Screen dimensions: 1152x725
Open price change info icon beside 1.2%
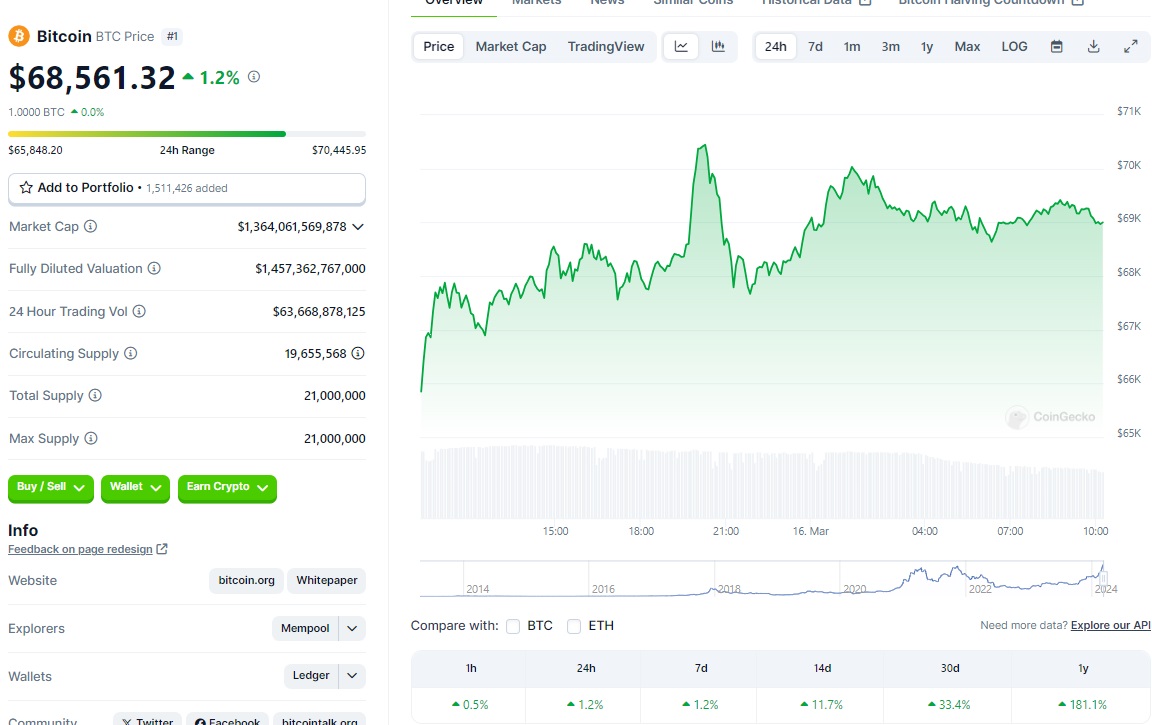254,76
